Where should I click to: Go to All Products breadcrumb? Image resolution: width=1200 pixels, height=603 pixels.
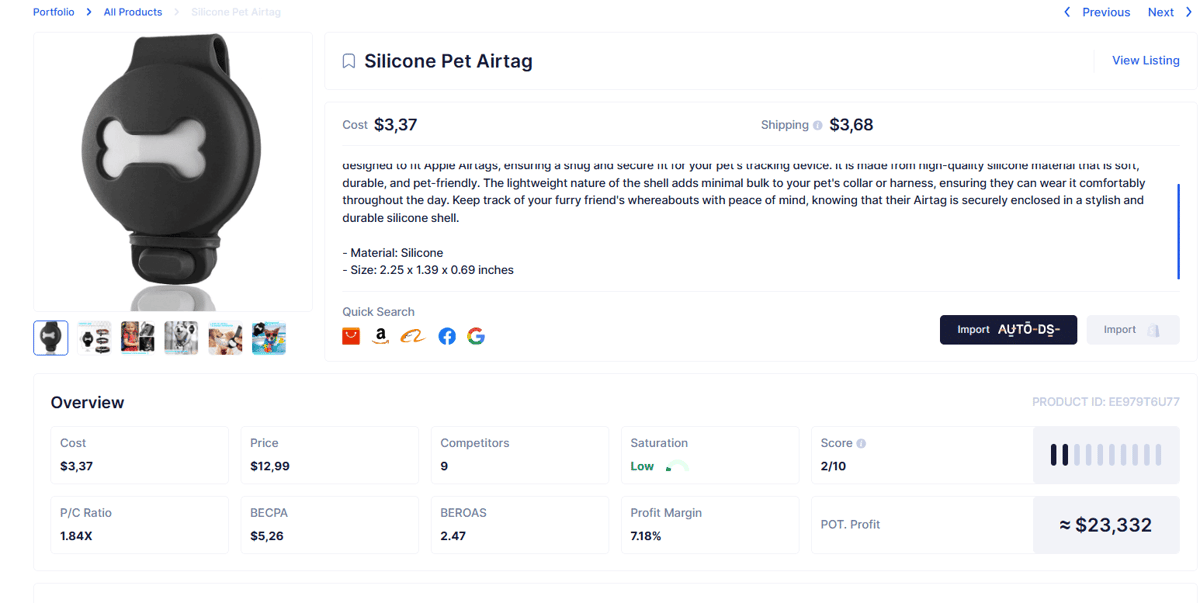[x=133, y=12]
